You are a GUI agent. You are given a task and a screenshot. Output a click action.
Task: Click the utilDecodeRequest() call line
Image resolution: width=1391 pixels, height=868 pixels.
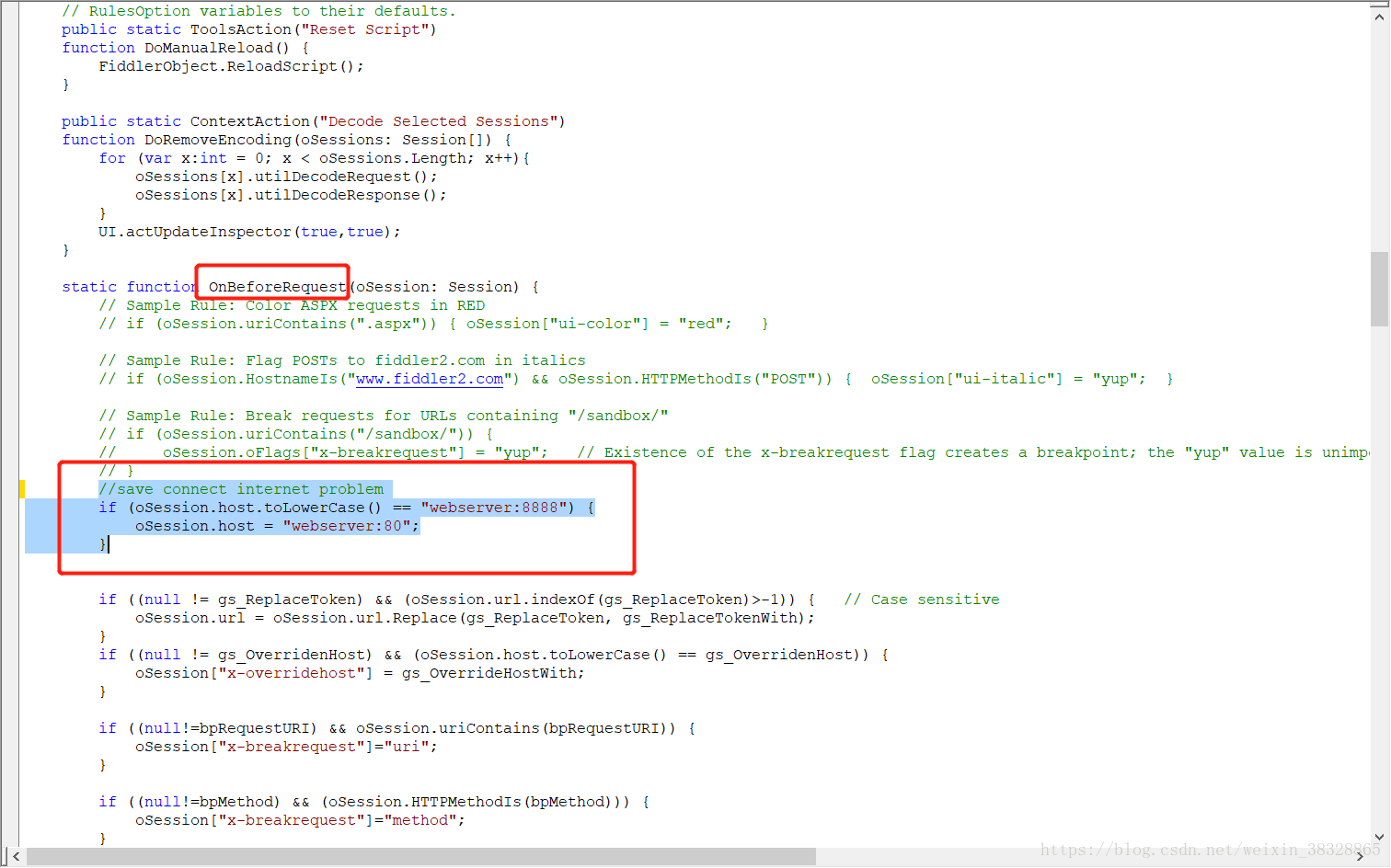pyautogui.click(x=286, y=177)
